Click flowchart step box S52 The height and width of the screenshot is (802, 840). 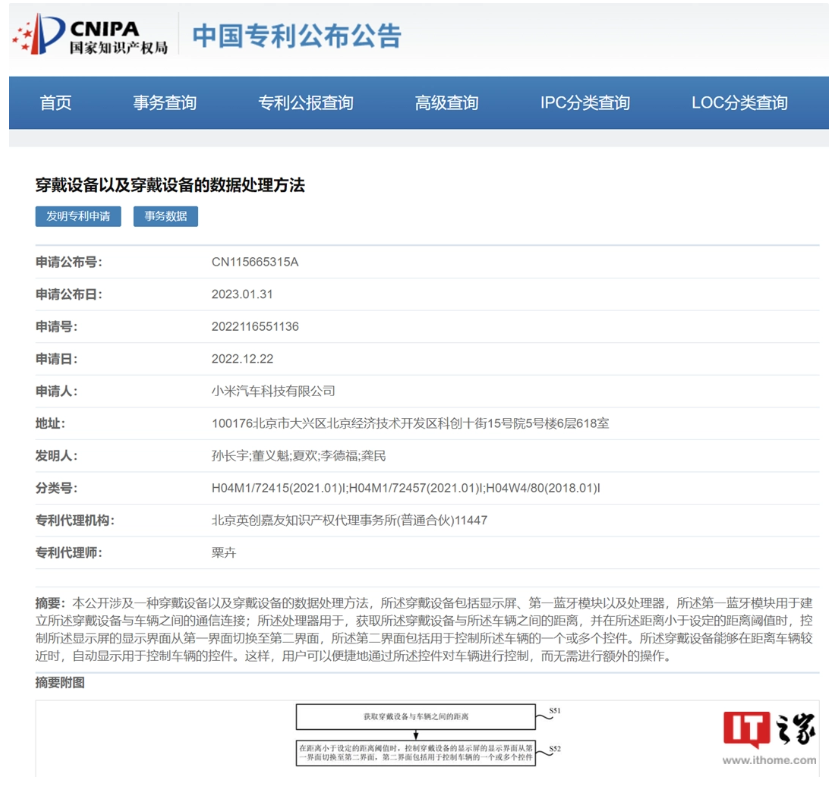416,753
